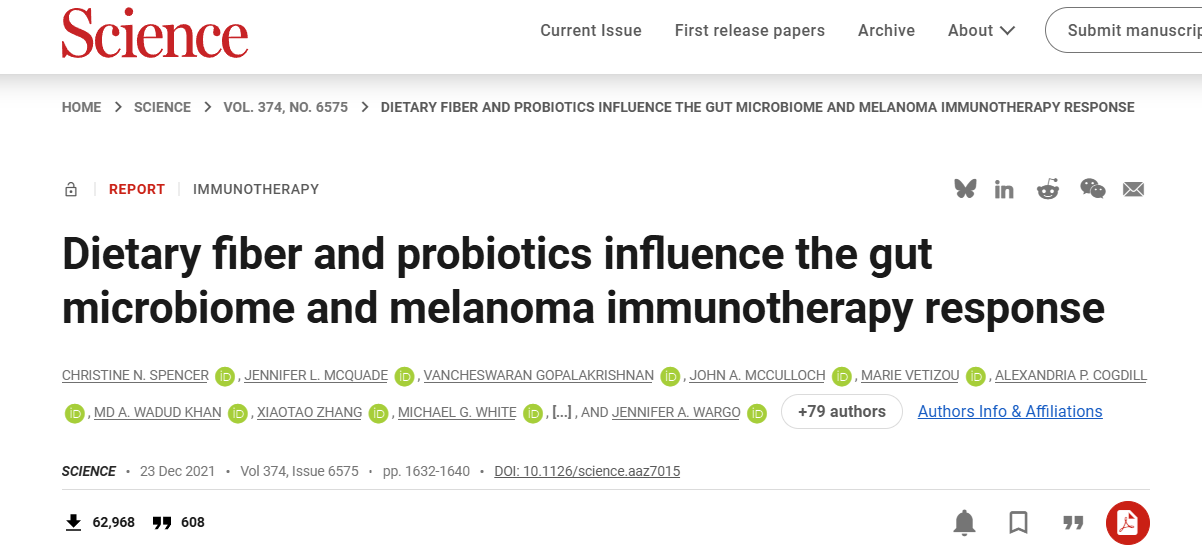
Task: Open the Archive menu item
Action: tap(886, 30)
